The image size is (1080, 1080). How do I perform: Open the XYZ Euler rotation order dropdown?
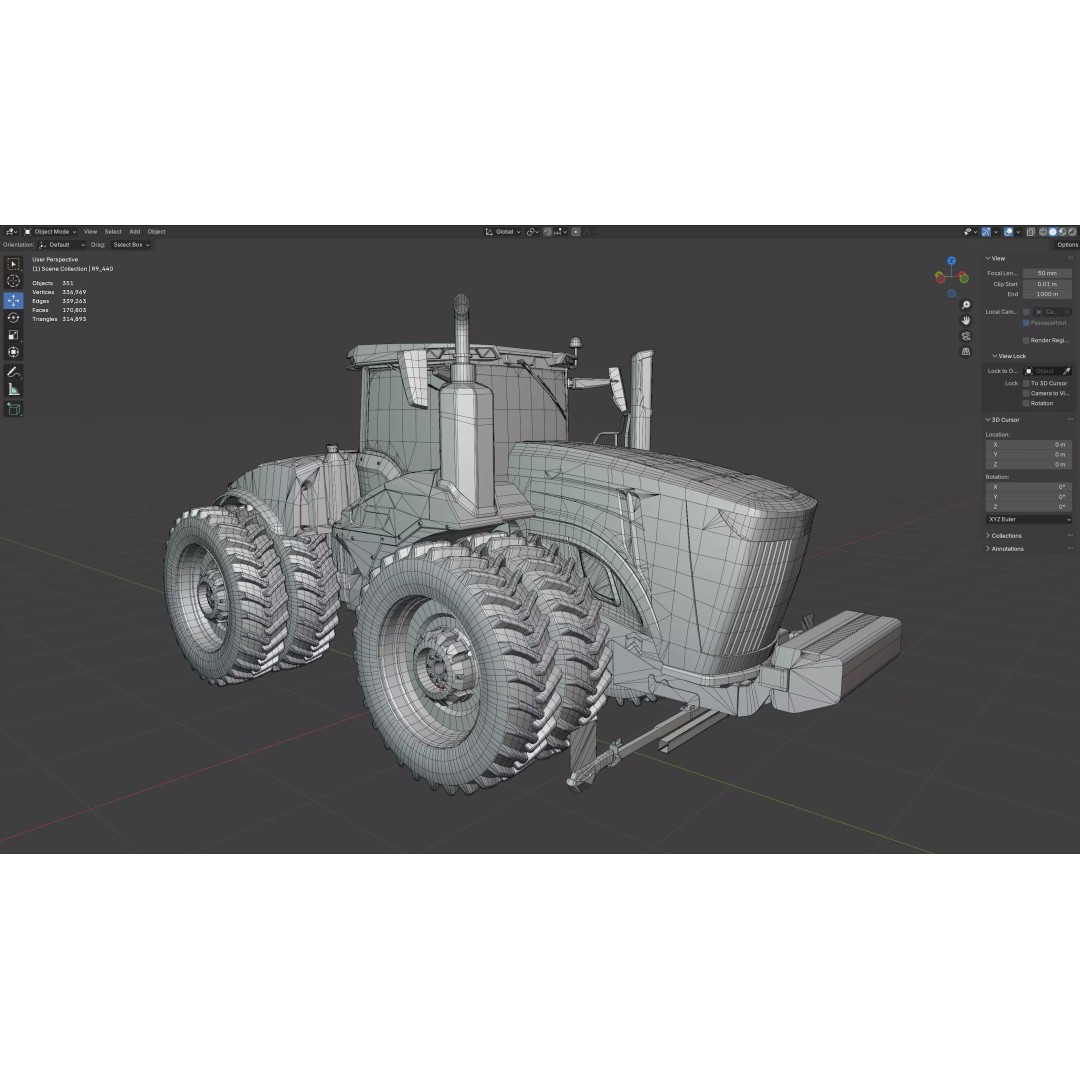[x=1028, y=519]
